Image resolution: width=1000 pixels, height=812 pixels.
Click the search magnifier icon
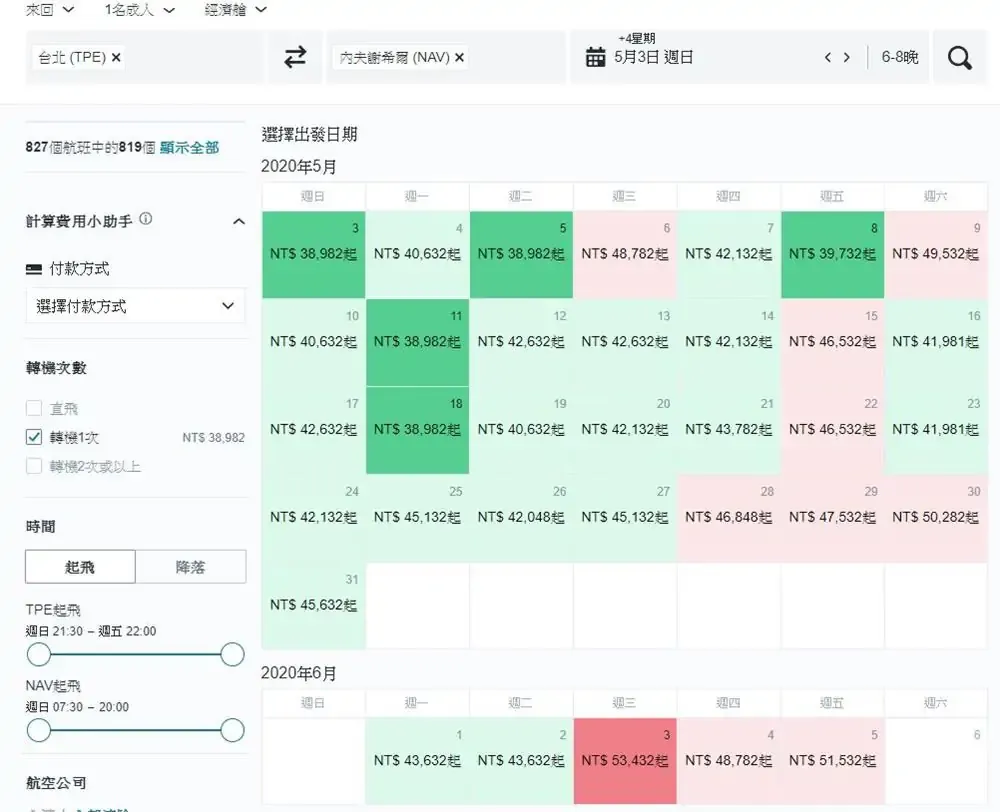959,57
